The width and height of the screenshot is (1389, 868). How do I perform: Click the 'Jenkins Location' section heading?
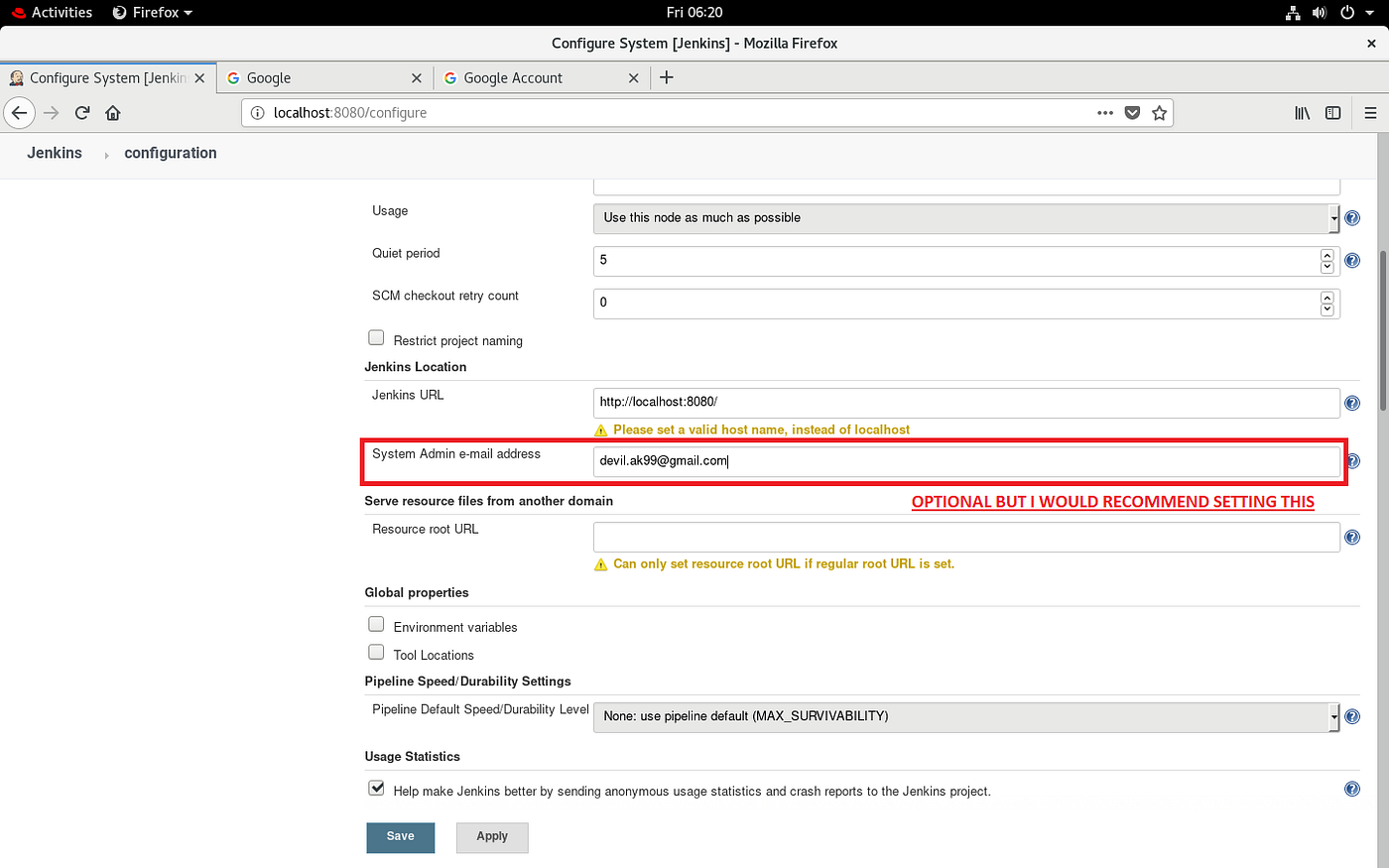(x=415, y=367)
